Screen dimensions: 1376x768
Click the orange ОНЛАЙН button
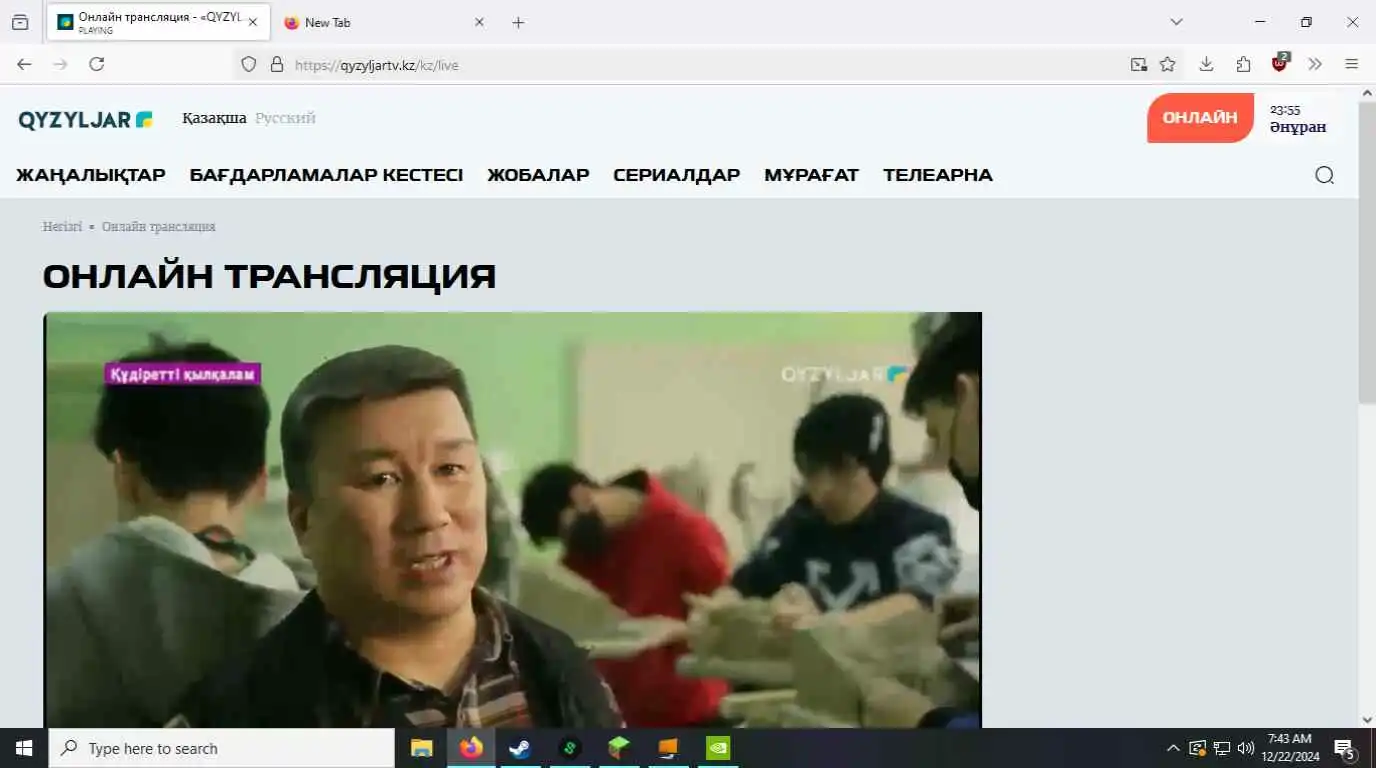(1200, 117)
